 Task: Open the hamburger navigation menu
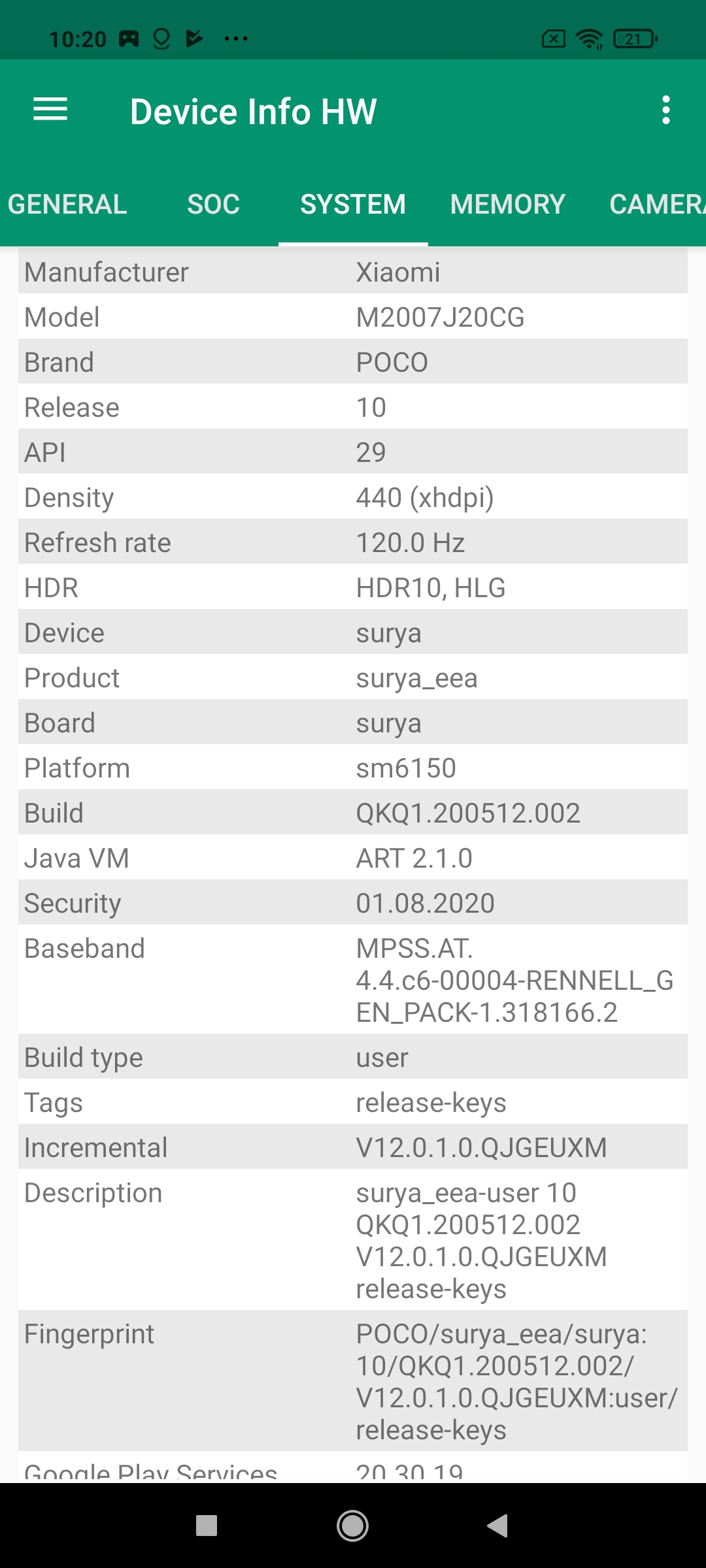[50, 109]
